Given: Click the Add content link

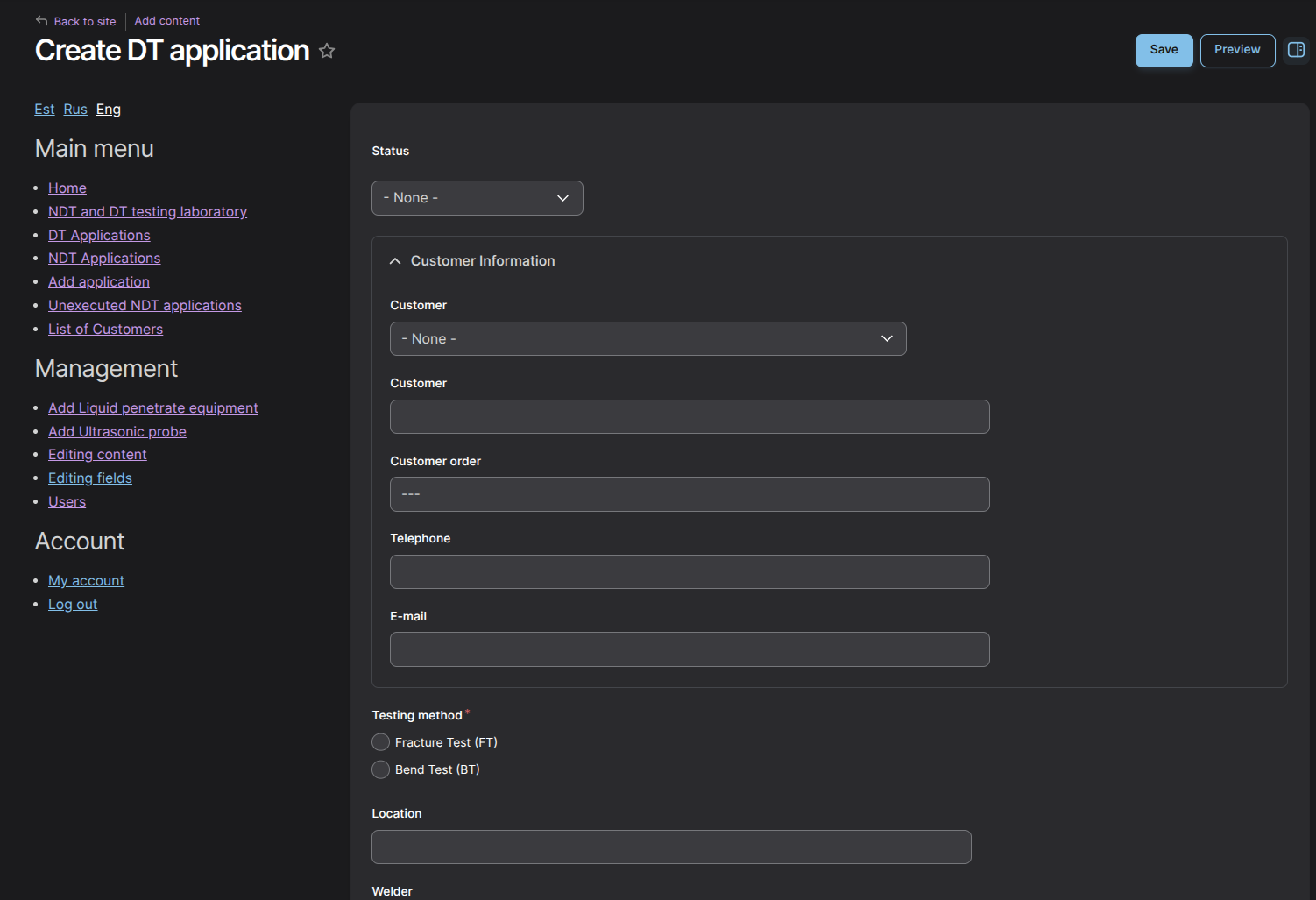Looking at the screenshot, I should tap(166, 21).
